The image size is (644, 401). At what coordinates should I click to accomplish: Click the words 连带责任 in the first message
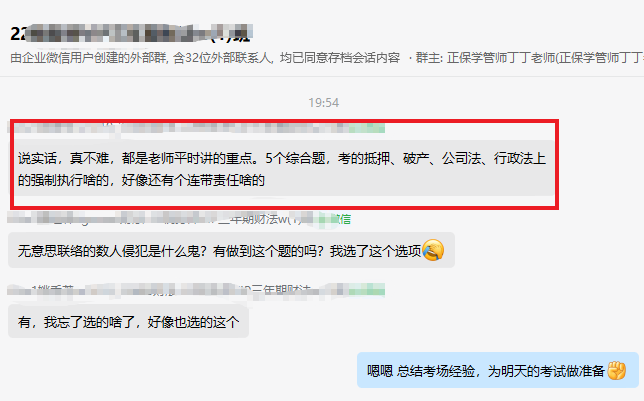(213, 180)
